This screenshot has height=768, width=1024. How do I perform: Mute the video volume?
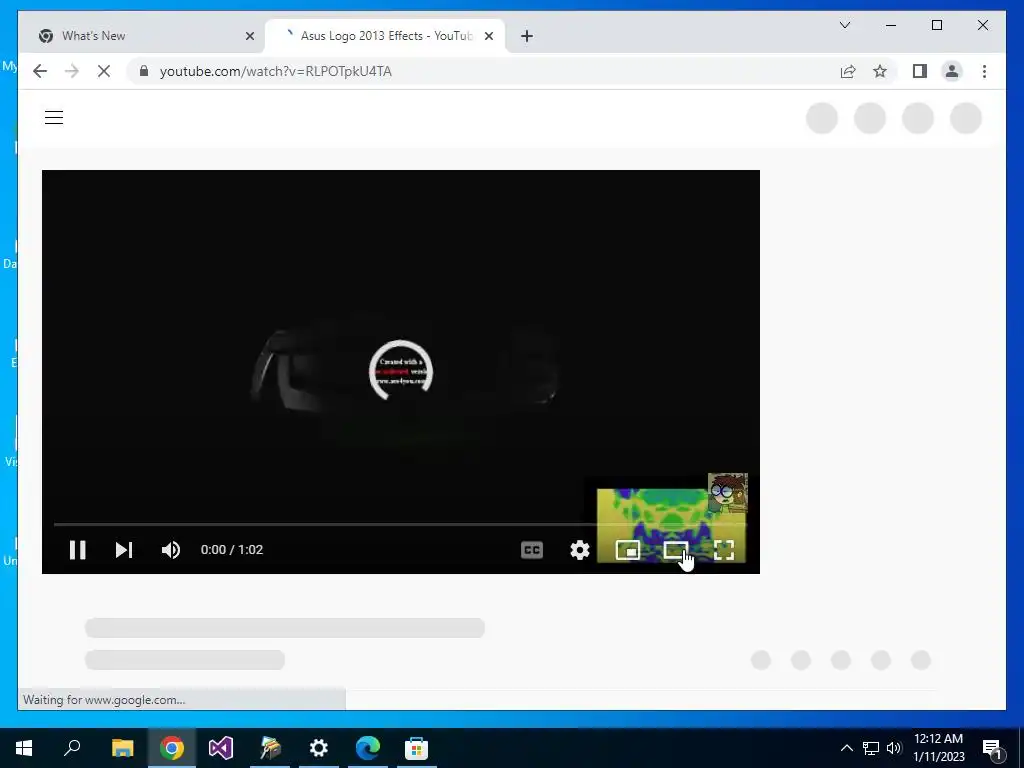tap(171, 550)
